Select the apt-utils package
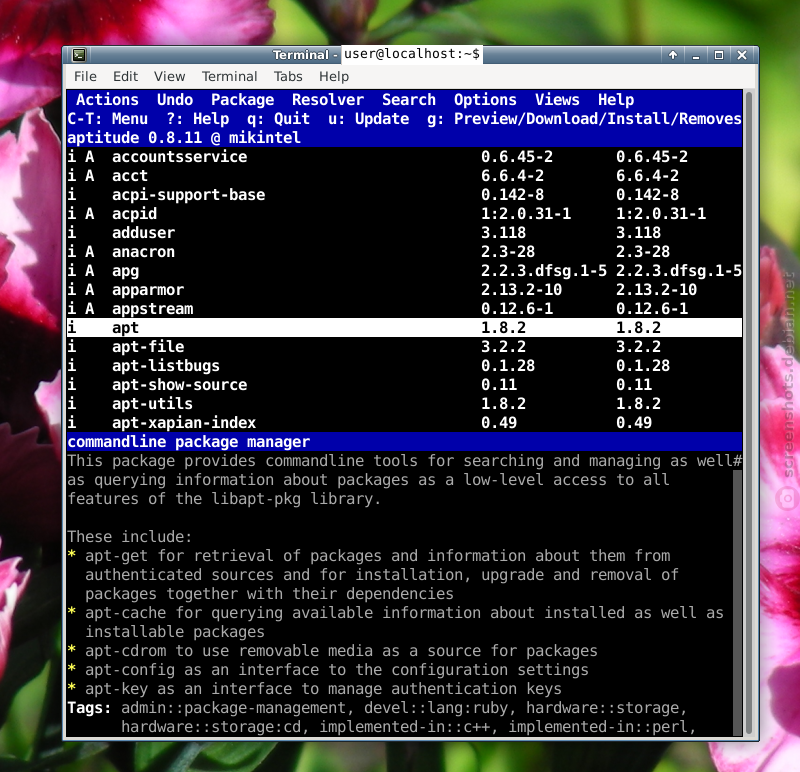This screenshot has width=800, height=772. 404,404
